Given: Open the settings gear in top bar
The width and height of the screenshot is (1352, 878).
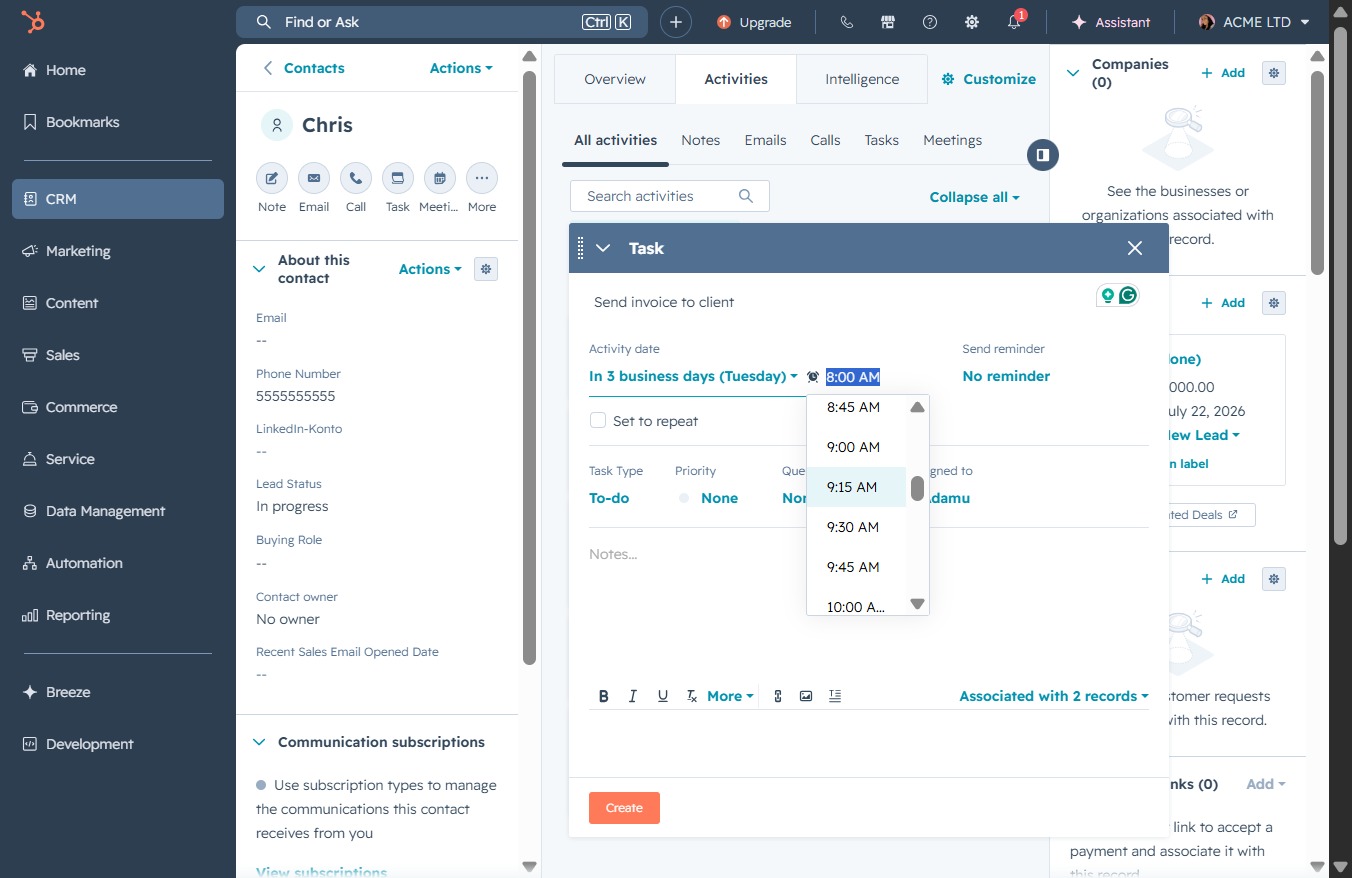Looking at the screenshot, I should [x=972, y=22].
